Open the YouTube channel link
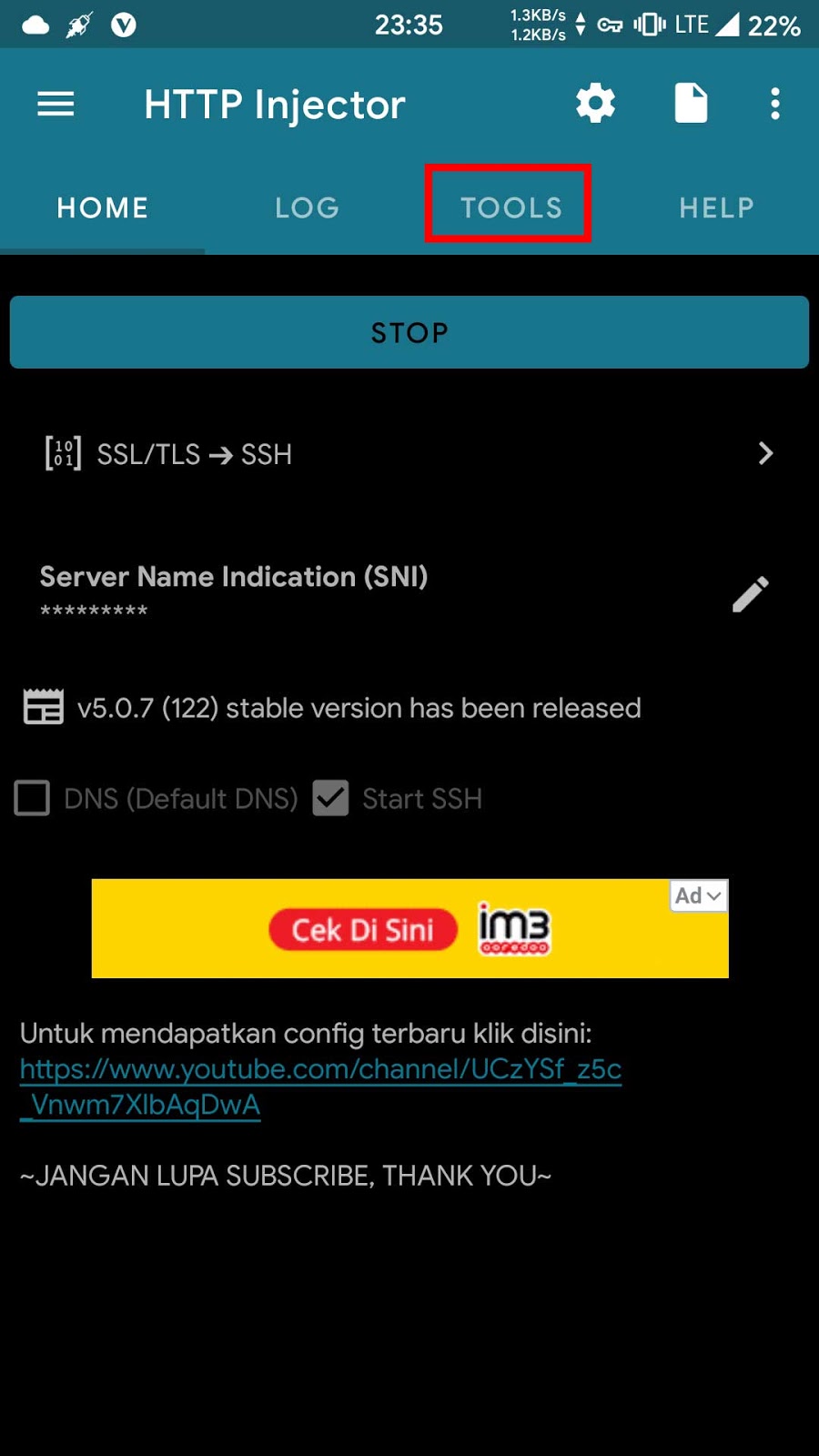 click(x=320, y=1087)
